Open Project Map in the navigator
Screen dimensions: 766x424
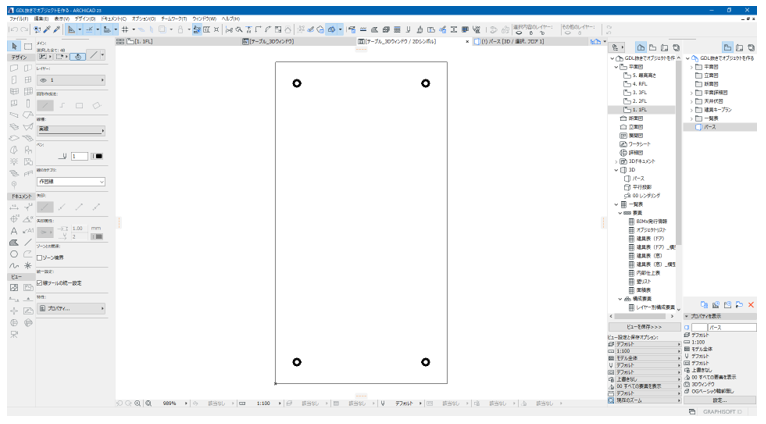point(640,47)
